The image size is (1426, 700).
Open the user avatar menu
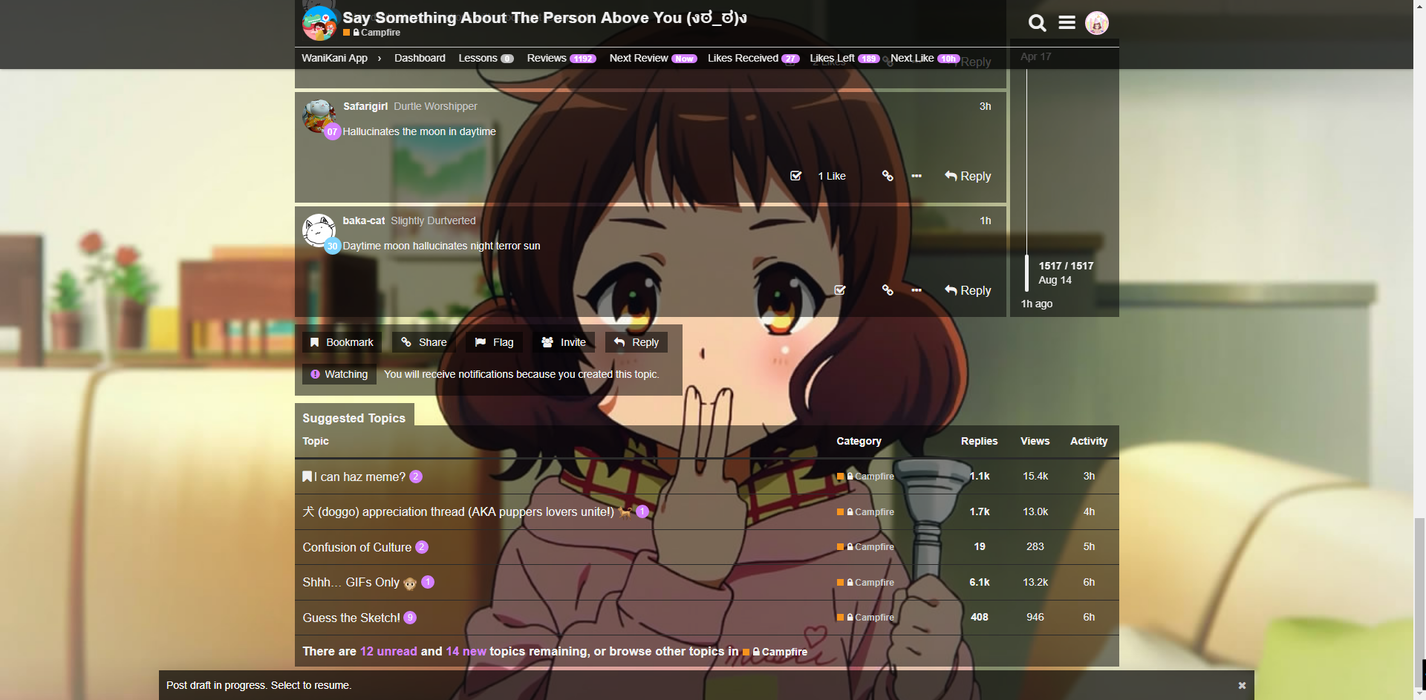tap(1097, 23)
